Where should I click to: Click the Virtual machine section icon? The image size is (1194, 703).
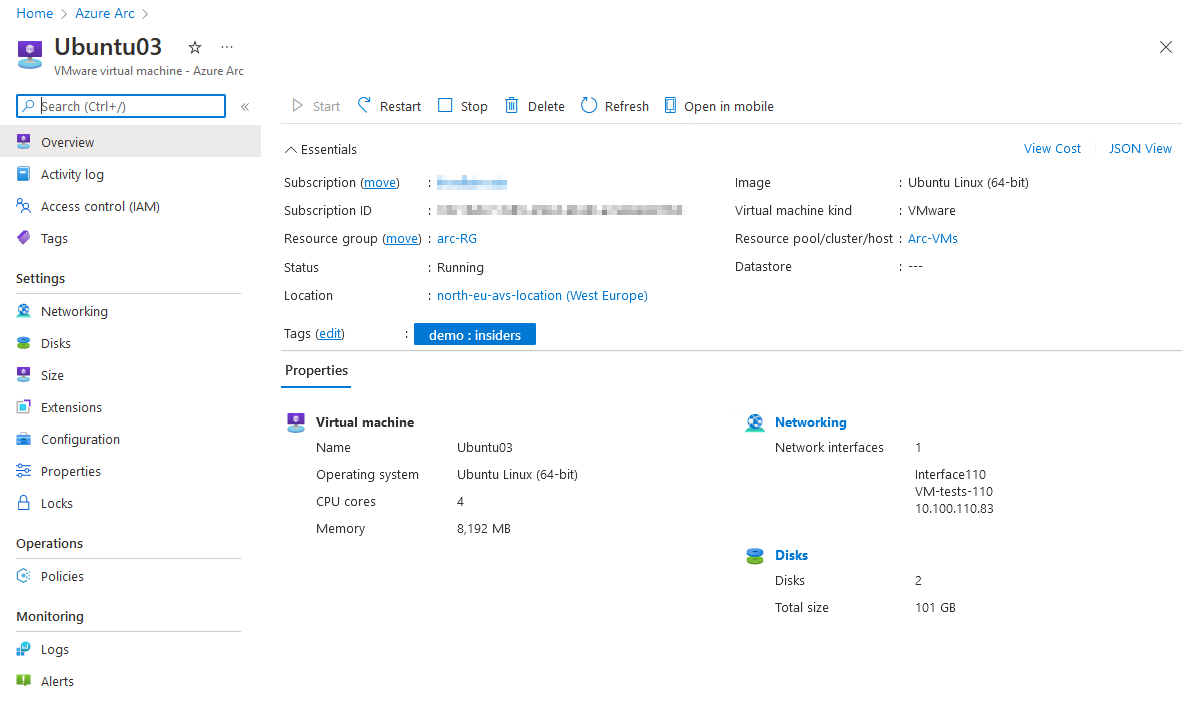tap(295, 423)
